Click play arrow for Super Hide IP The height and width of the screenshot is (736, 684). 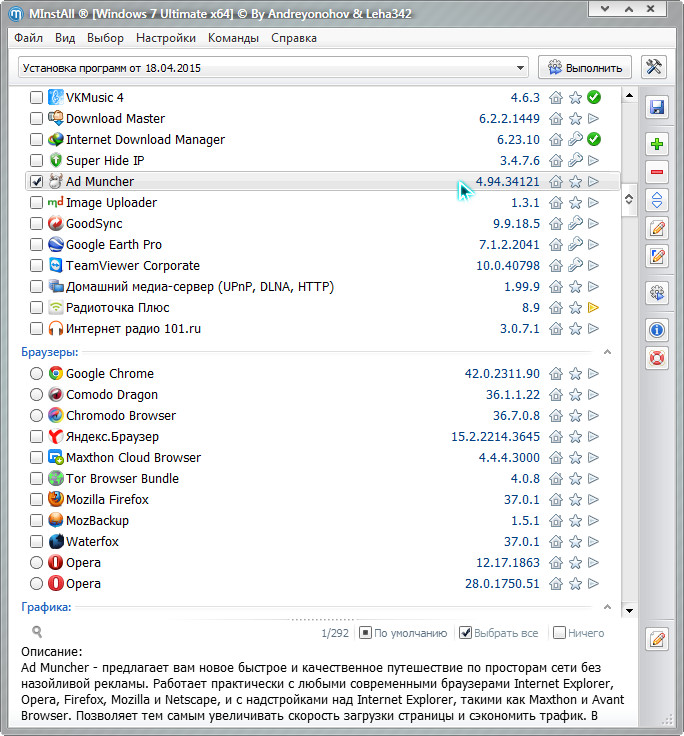point(593,161)
